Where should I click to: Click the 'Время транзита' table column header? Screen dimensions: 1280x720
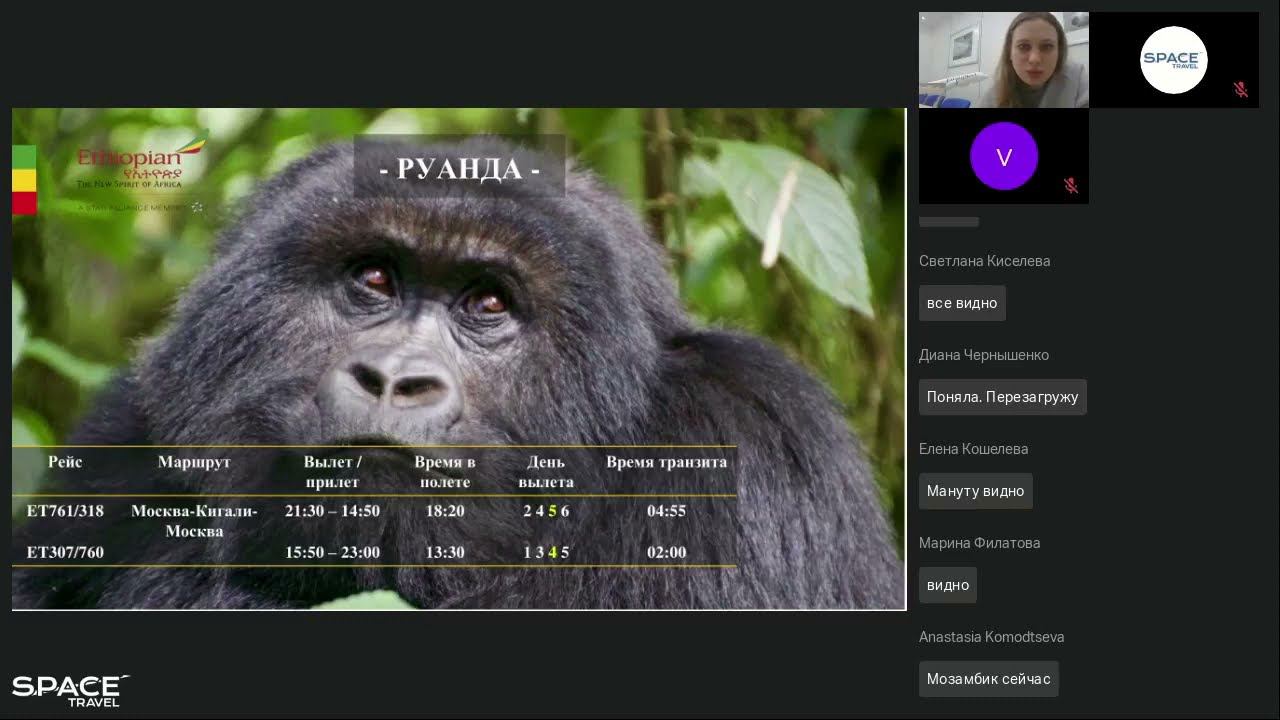pyautogui.click(x=666, y=462)
